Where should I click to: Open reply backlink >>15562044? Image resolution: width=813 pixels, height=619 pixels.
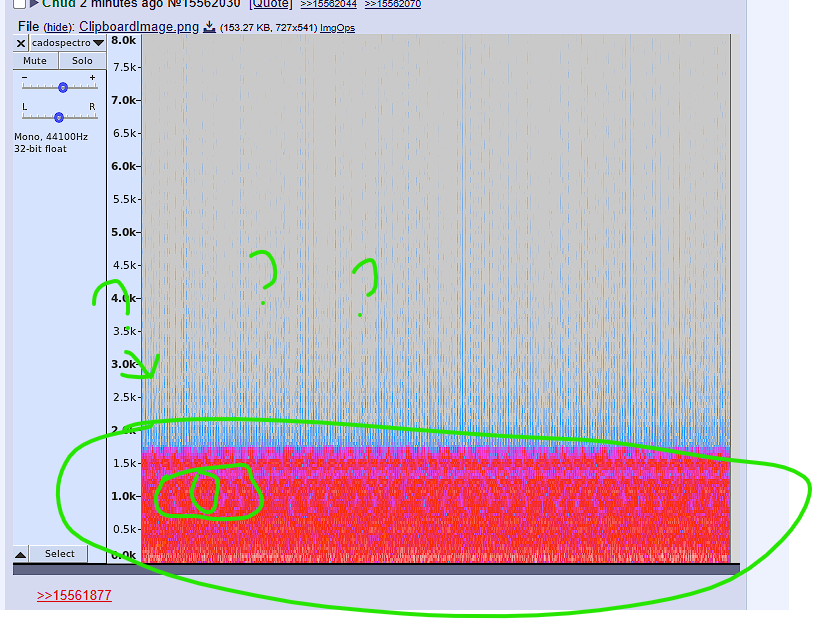(x=328, y=4)
